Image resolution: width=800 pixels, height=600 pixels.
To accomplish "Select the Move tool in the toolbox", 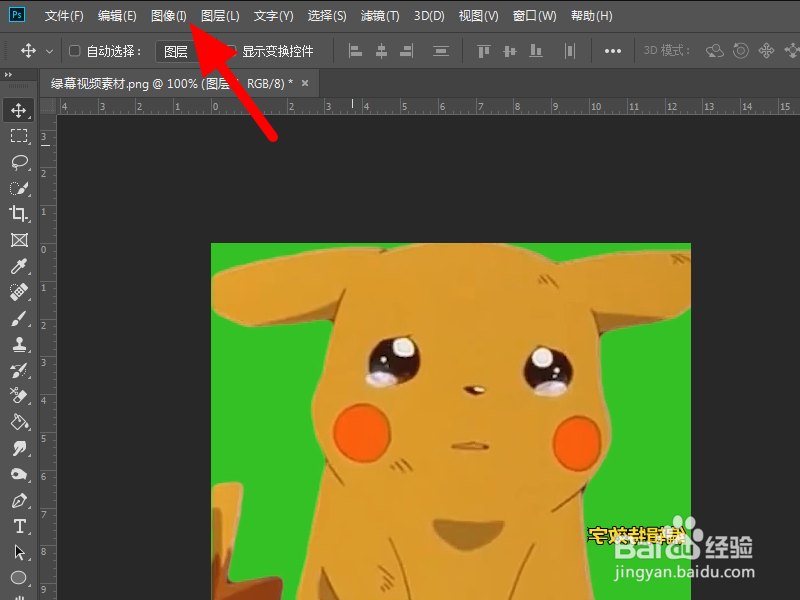I will [19, 110].
